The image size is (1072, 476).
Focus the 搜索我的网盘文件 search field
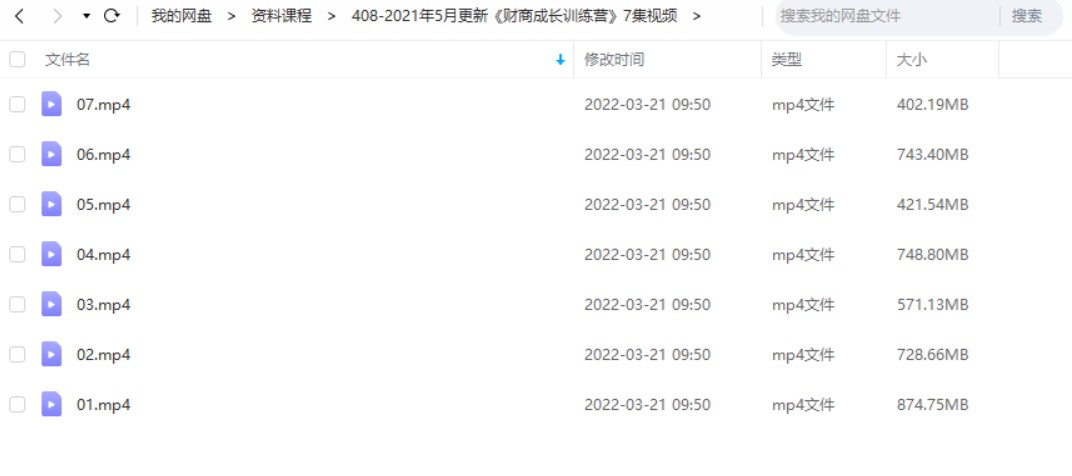889,16
